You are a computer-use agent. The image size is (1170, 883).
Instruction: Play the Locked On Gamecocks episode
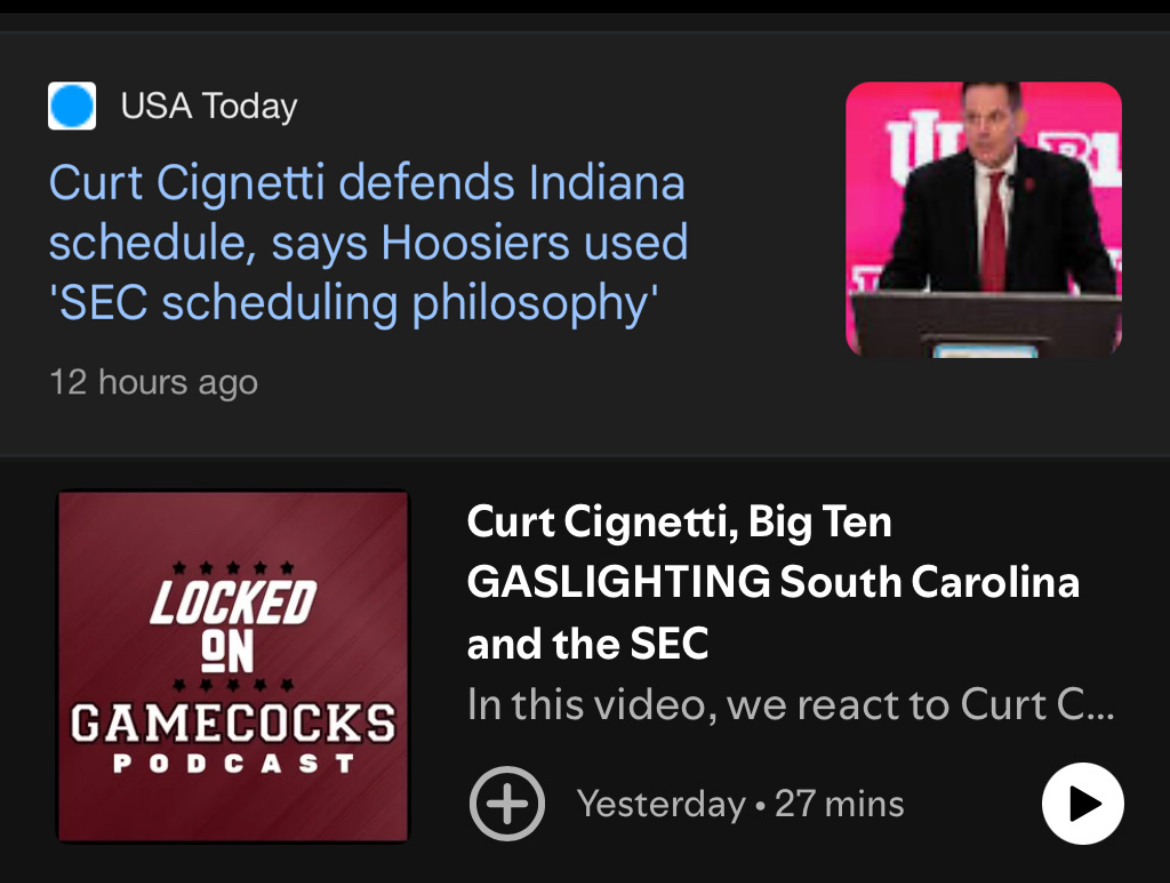(1082, 803)
